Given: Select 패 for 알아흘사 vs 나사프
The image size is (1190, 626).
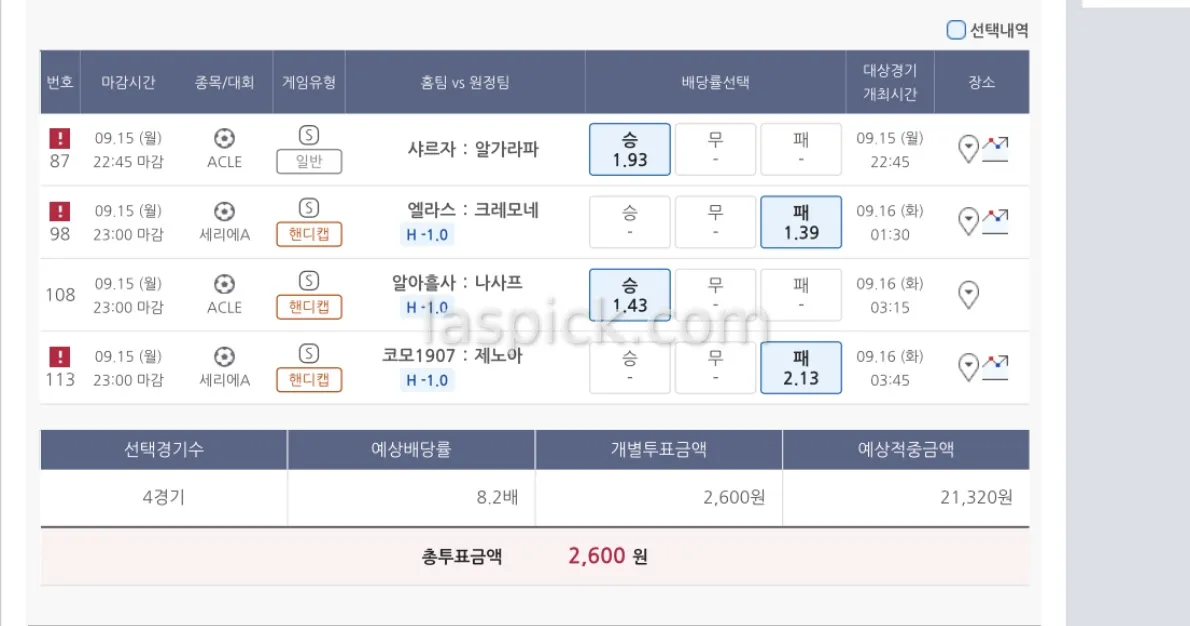Looking at the screenshot, I should [801, 295].
